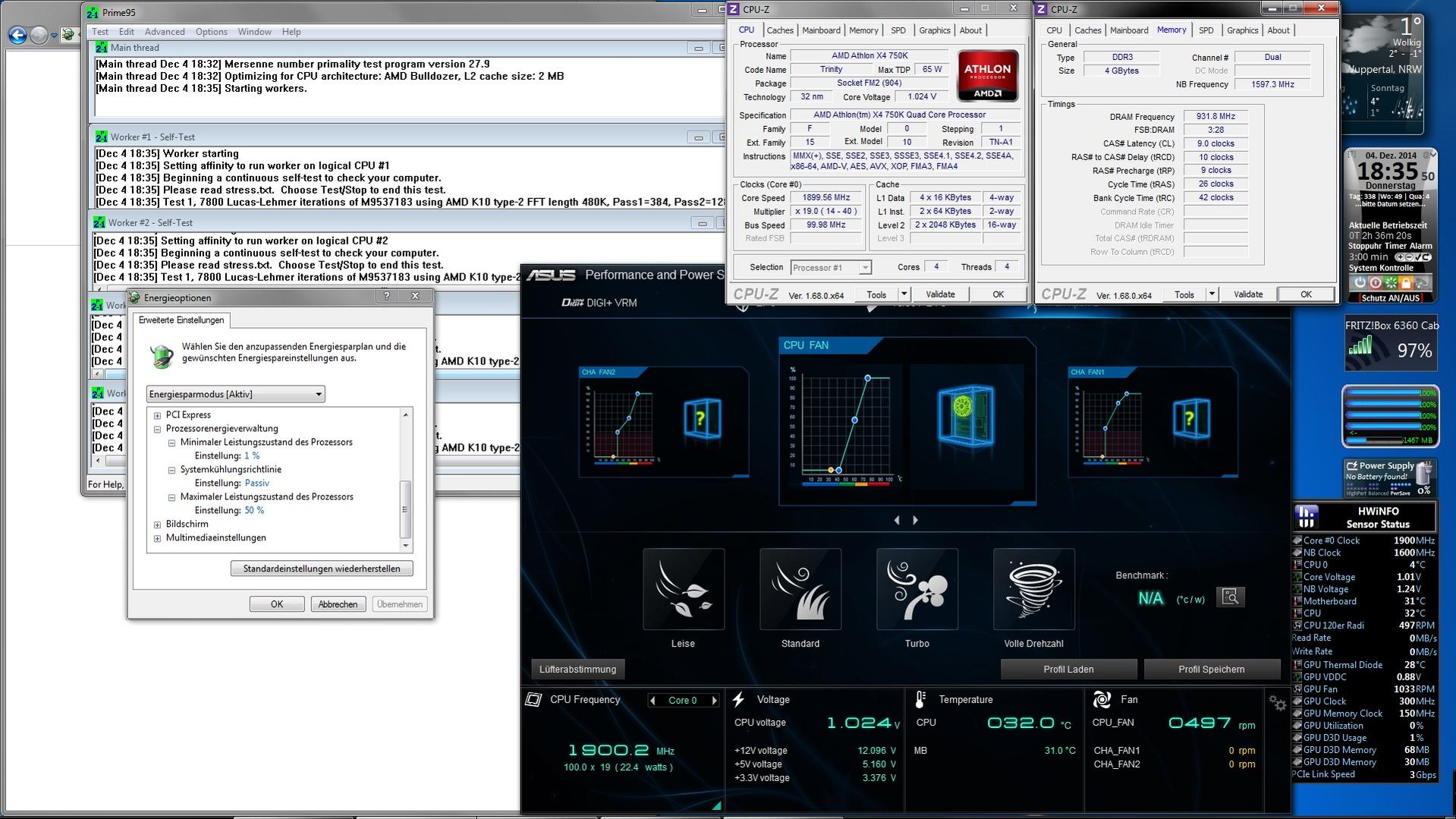Go to the previous fan page arrow

coord(897,520)
